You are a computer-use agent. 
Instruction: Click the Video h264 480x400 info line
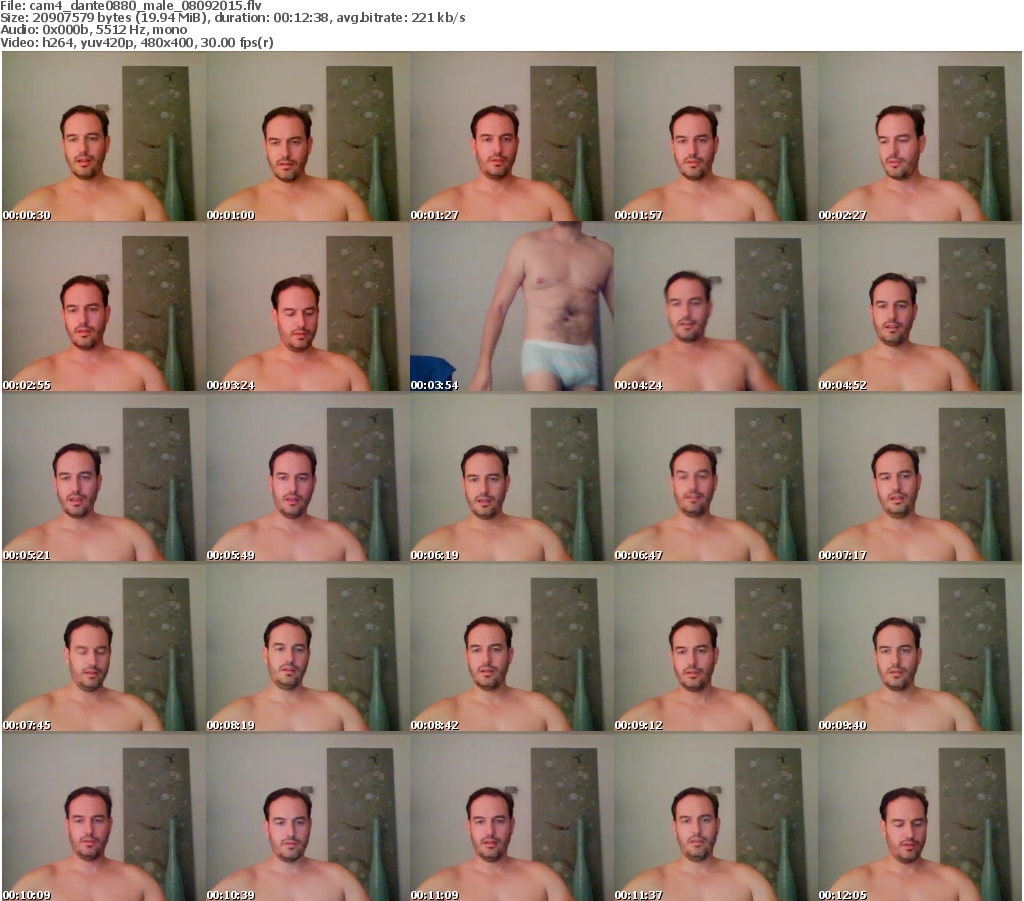(136, 42)
